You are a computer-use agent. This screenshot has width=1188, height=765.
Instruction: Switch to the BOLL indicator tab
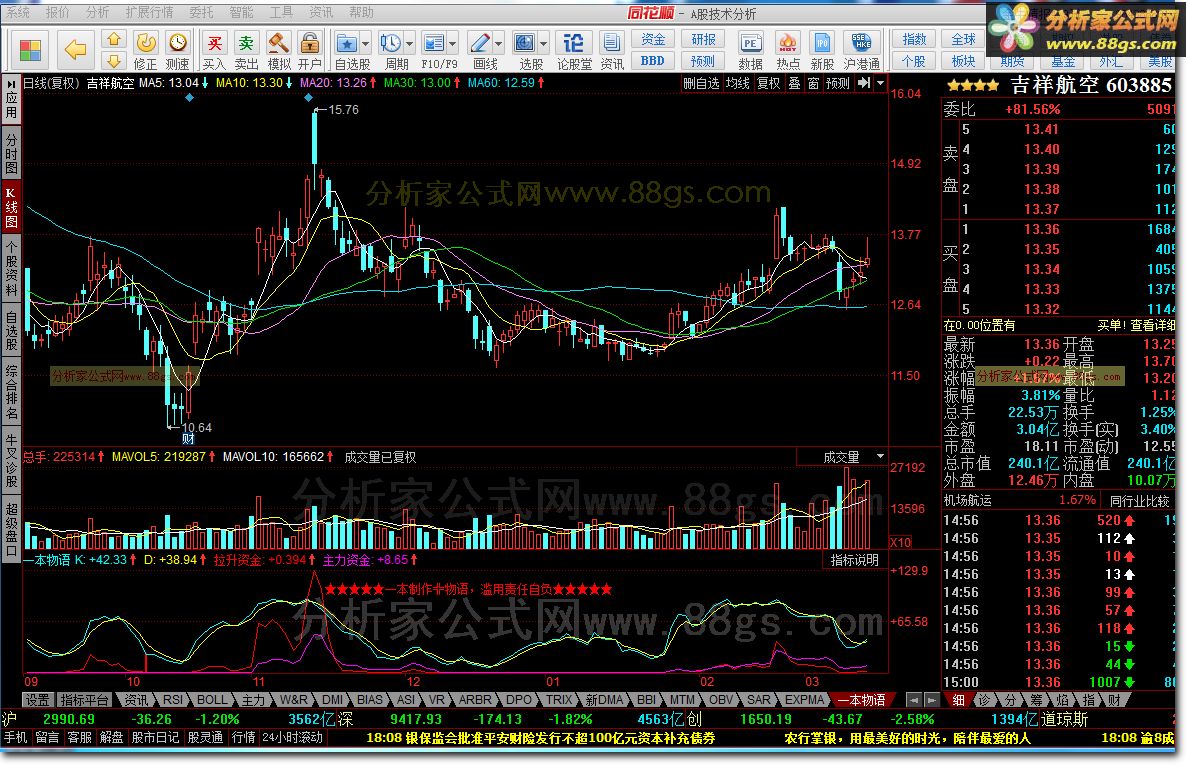point(211,700)
